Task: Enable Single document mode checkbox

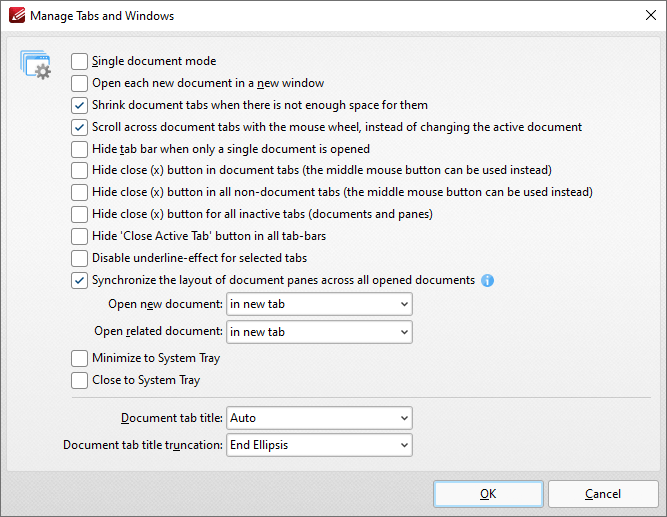Action: pos(80,61)
